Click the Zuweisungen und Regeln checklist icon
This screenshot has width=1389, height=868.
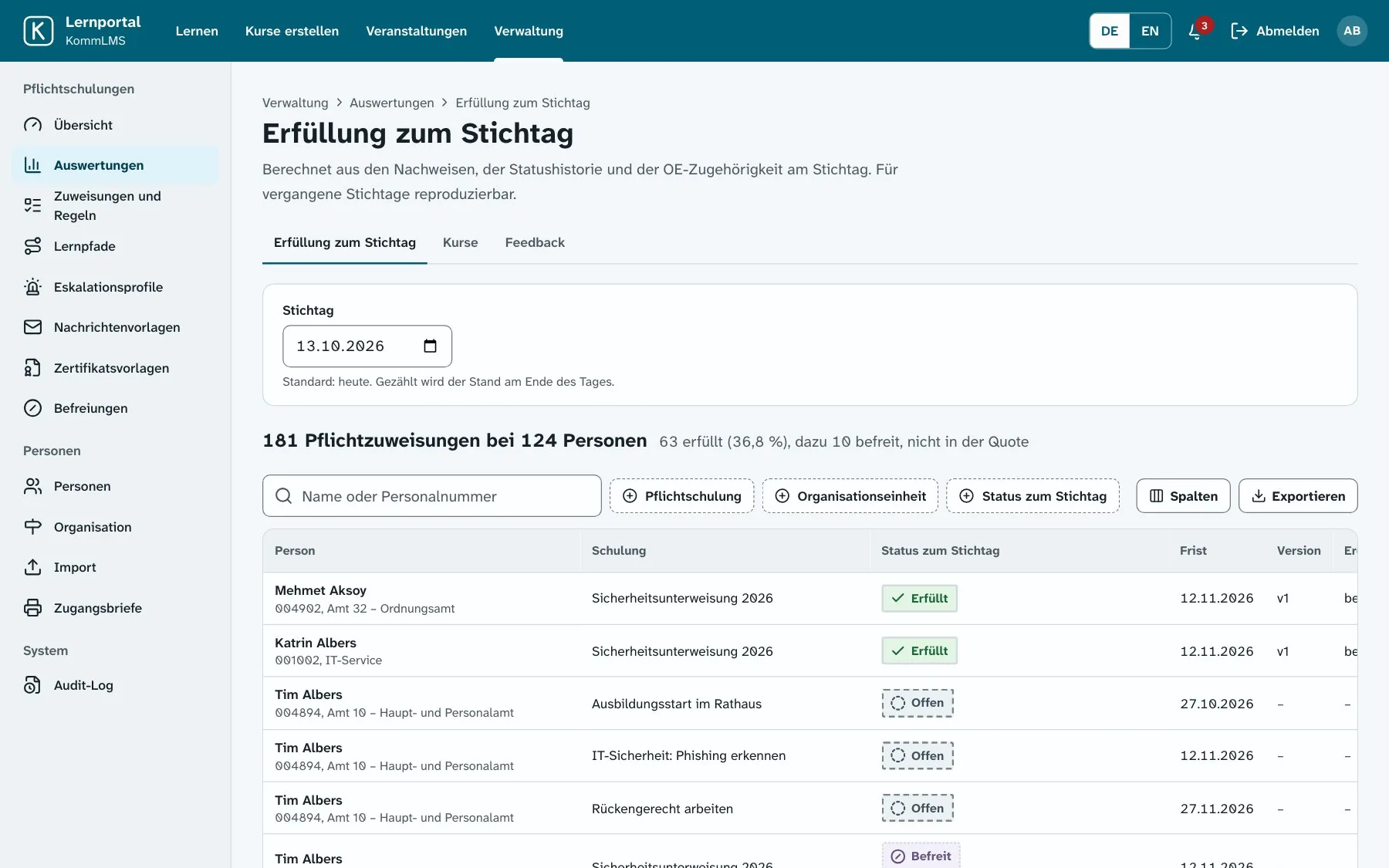[32, 205]
